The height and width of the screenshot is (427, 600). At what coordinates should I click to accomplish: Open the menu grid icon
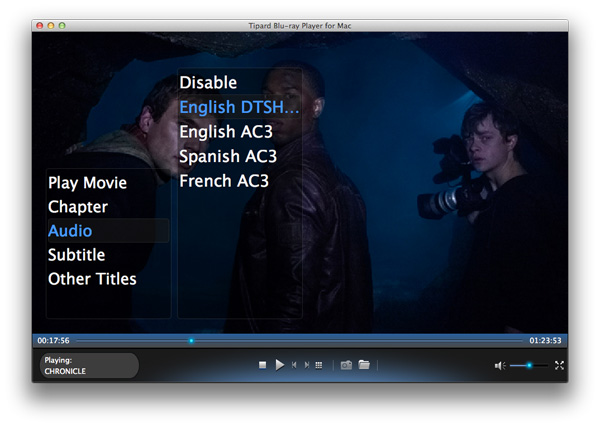[x=318, y=365]
